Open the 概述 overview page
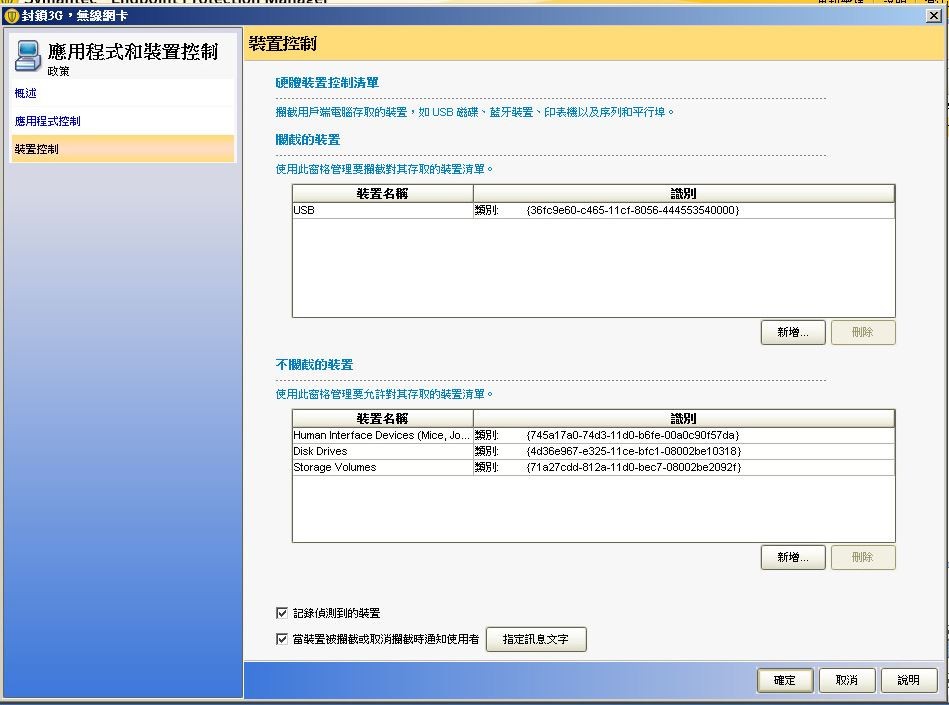Viewport: 949px width, 705px height. [25, 93]
